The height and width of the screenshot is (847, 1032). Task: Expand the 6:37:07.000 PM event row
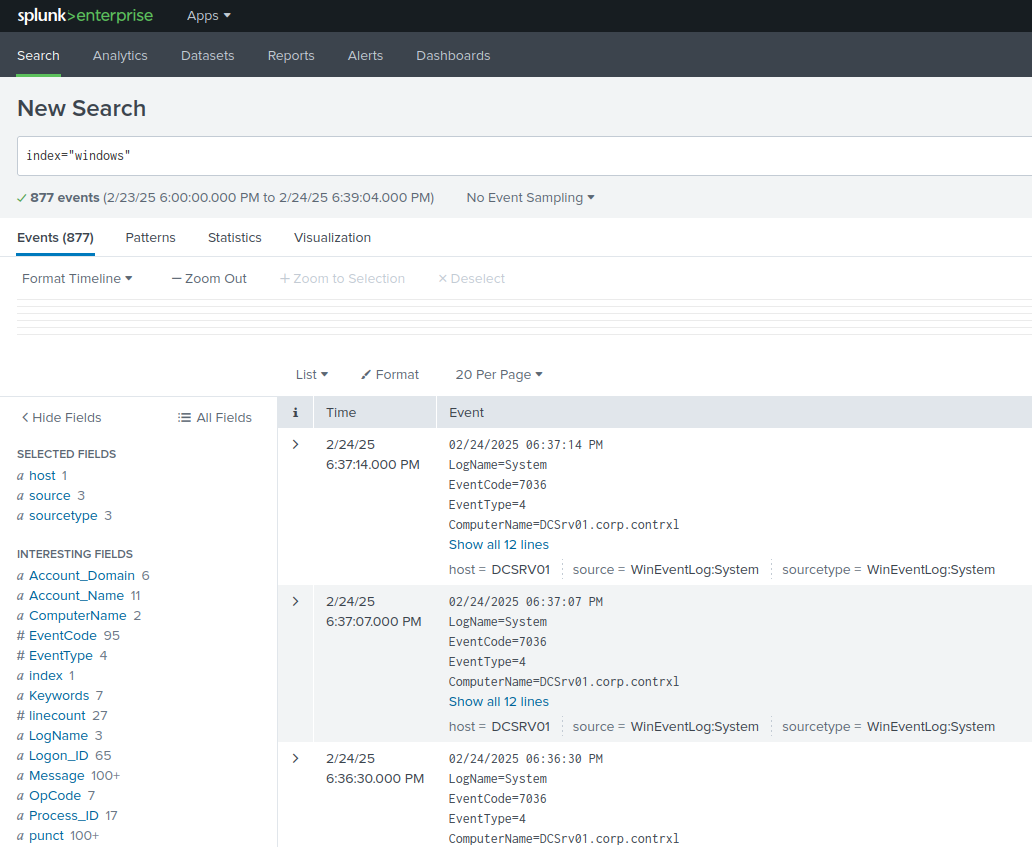pos(296,602)
